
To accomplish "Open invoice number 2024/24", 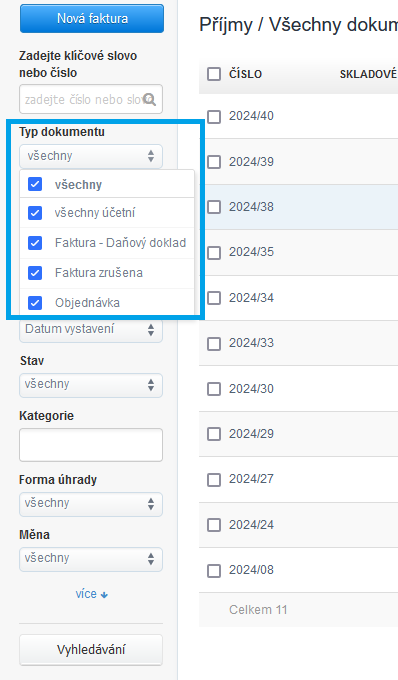I will [251, 524].
